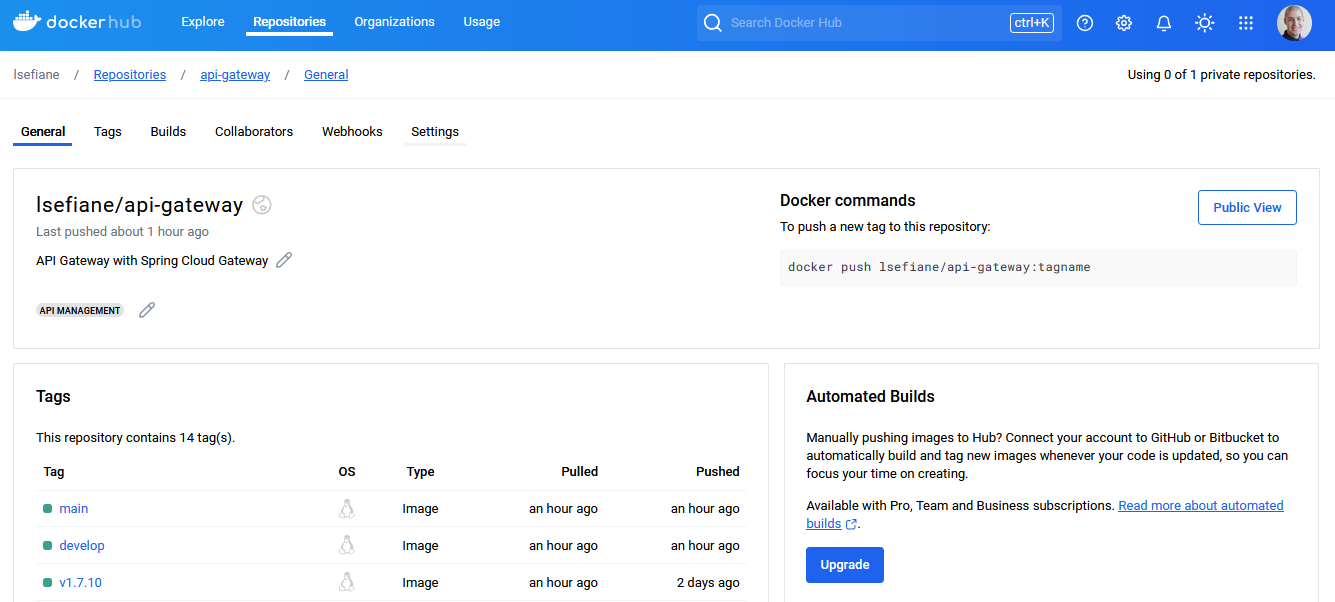The height and width of the screenshot is (602, 1335).
Task: Open the v1.7.10 tag link
Action: coord(81,583)
